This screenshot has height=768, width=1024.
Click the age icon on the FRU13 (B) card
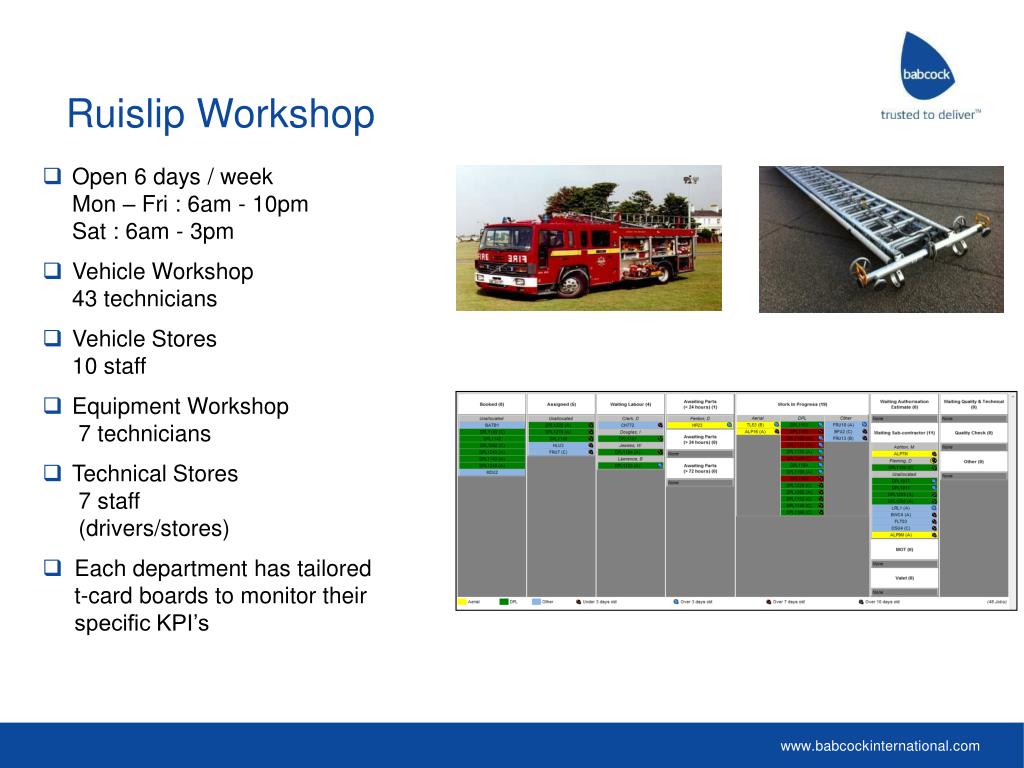tap(865, 438)
